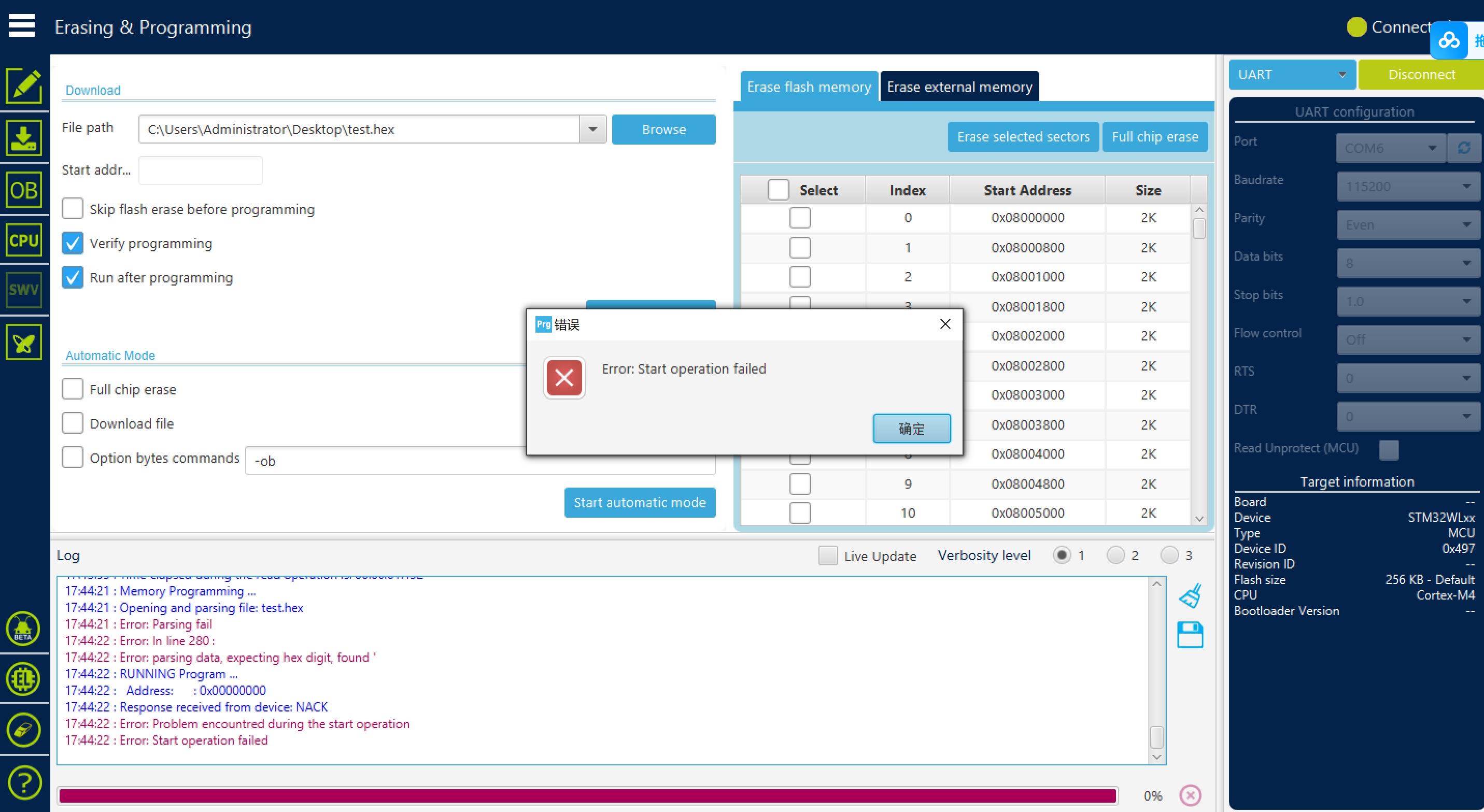Image resolution: width=1484 pixels, height=812 pixels.
Task: Refresh the COM port list
Action: pyautogui.click(x=1464, y=148)
